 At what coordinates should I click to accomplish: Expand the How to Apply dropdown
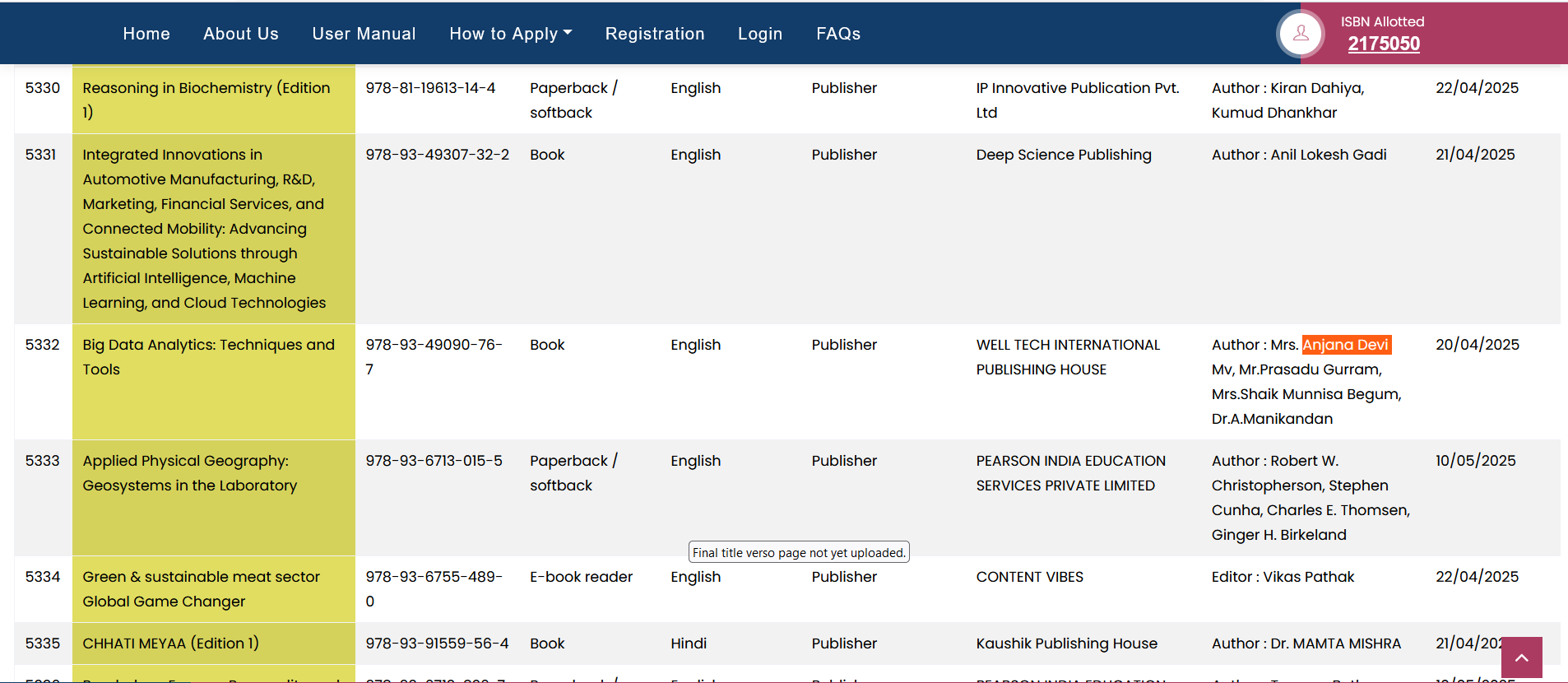coord(510,34)
